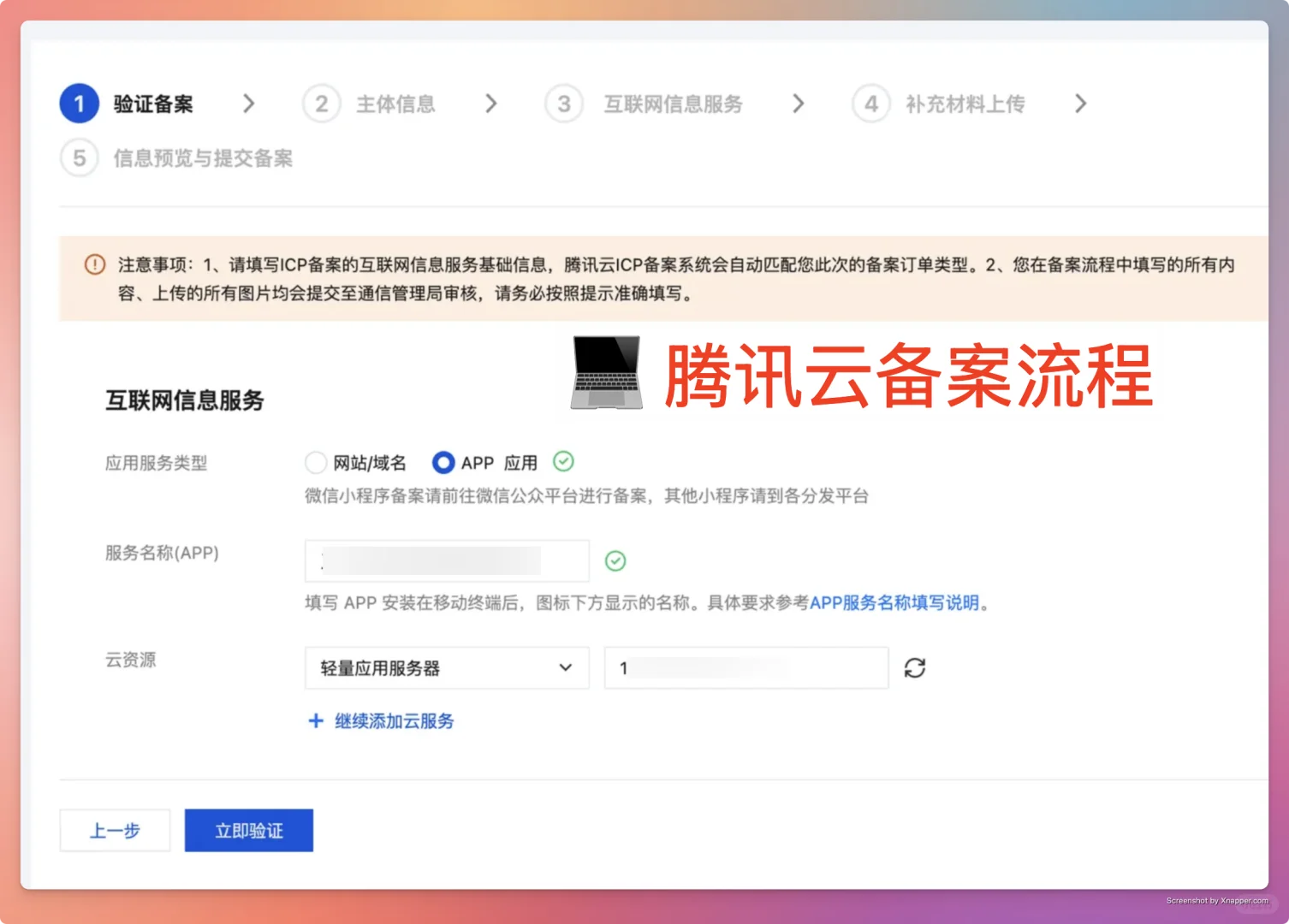Click the laptop emoji beside 腾讯云备案流程
The image size is (1289, 924).
pyautogui.click(x=605, y=372)
